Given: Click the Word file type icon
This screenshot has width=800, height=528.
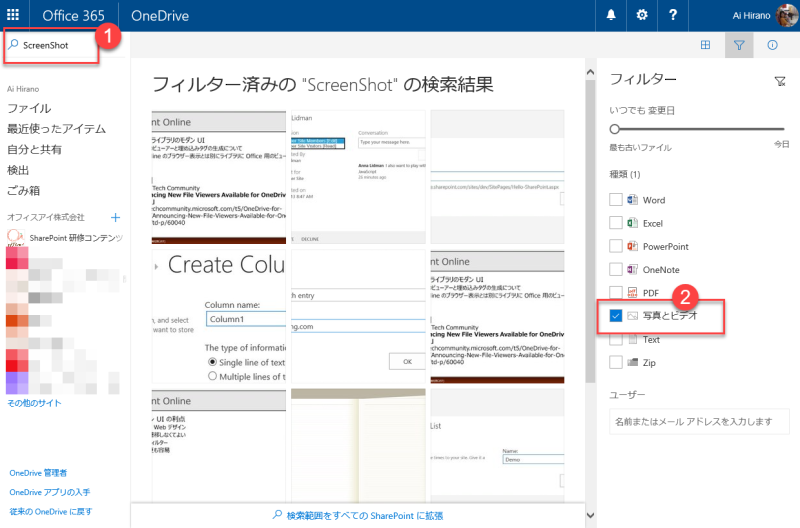Looking at the screenshot, I should point(632,199).
